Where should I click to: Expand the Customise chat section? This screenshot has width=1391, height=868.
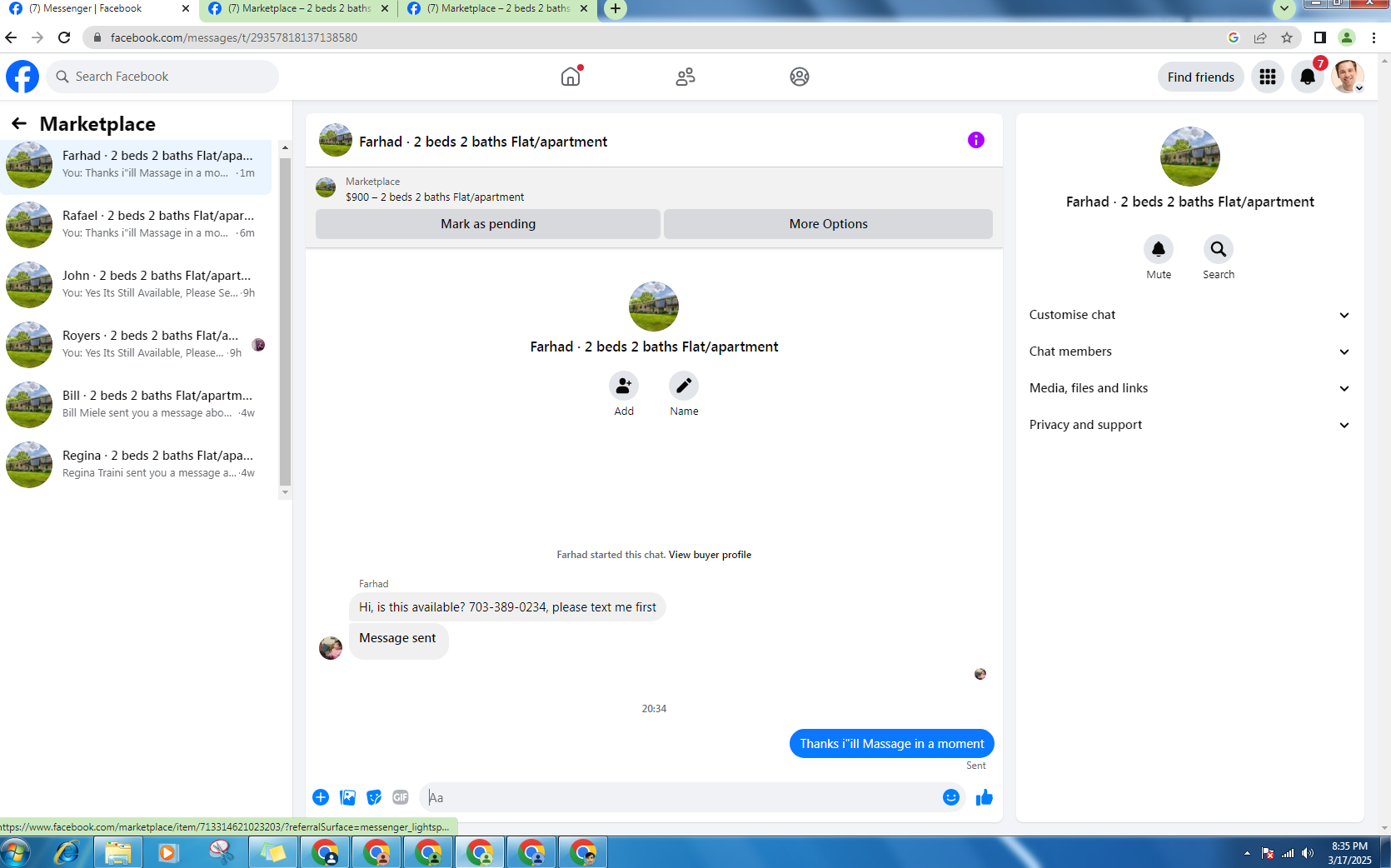click(x=1189, y=315)
